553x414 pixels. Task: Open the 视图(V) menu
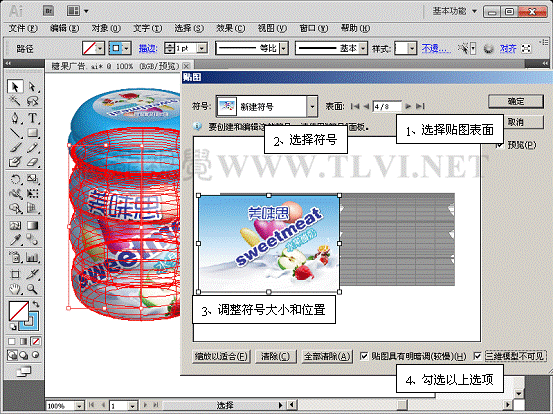pos(272,28)
